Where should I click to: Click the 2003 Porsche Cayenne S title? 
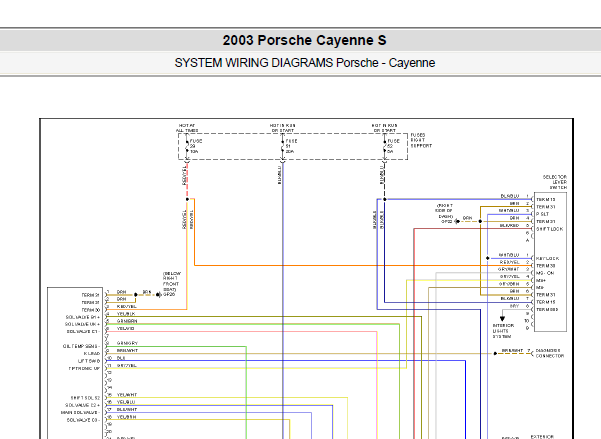coord(304,40)
